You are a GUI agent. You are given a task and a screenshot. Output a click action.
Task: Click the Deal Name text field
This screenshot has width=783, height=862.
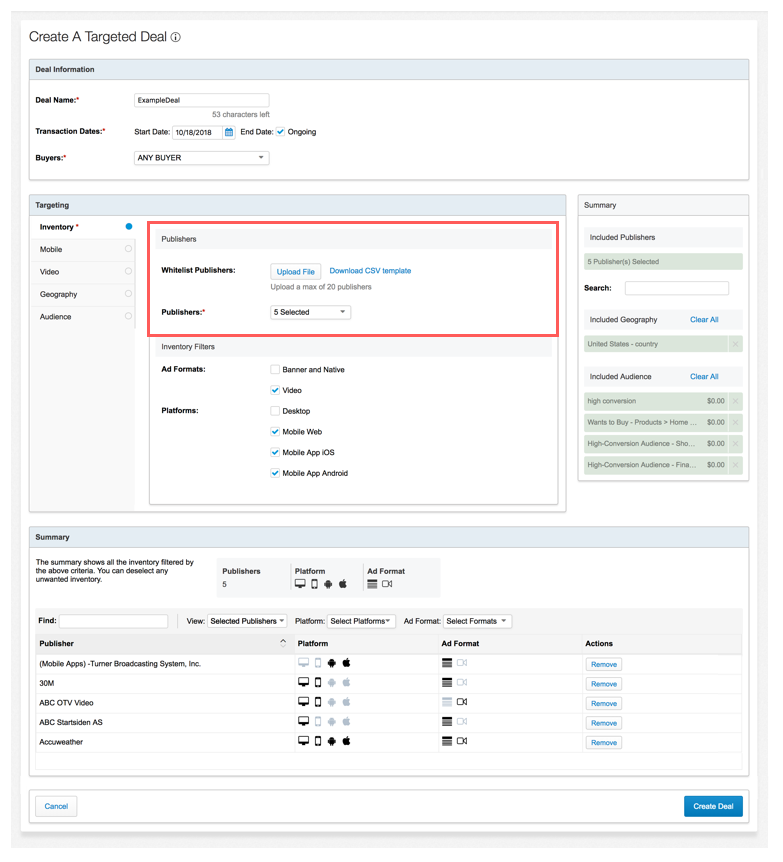tap(201, 100)
